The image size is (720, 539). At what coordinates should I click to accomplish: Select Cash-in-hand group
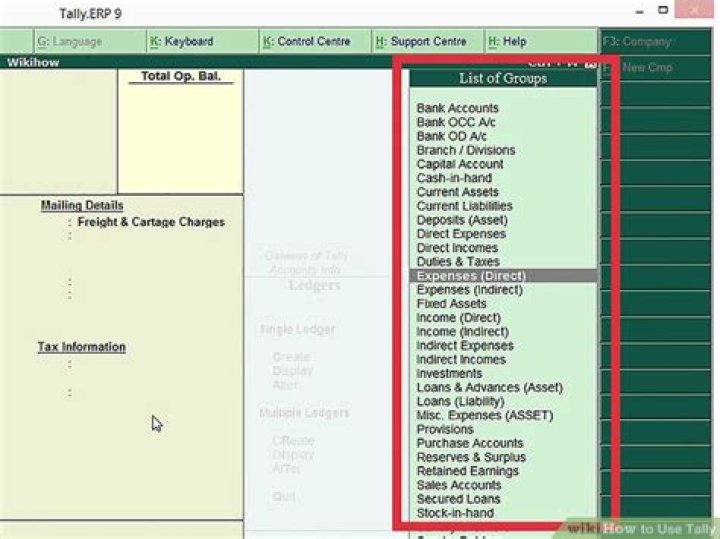pyautogui.click(x=454, y=178)
